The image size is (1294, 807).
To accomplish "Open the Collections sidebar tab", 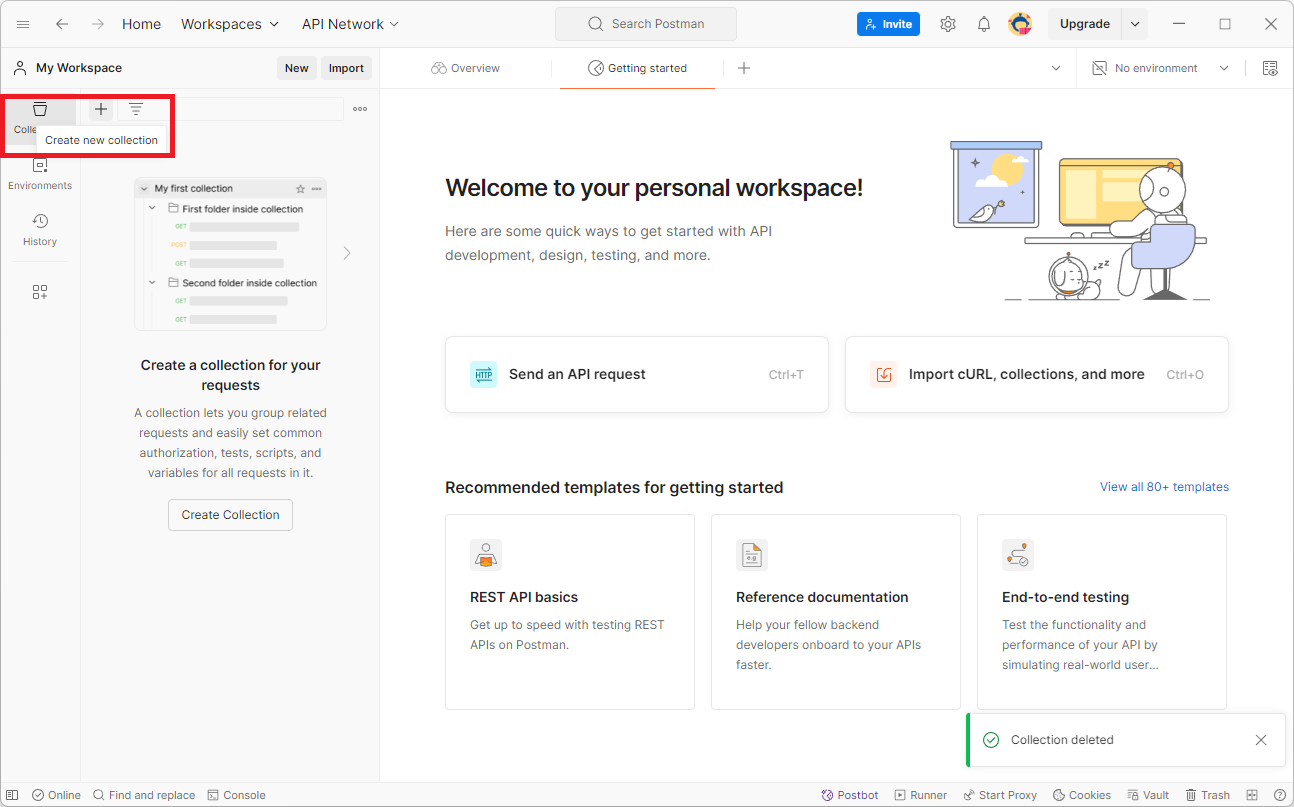I will (40, 117).
